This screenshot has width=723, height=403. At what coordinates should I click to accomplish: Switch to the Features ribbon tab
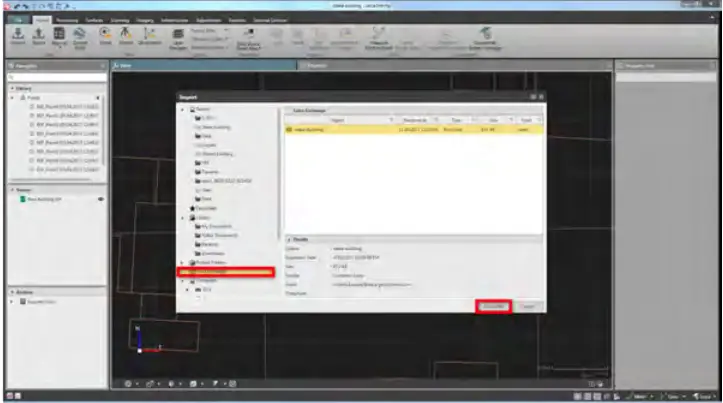[x=237, y=20]
